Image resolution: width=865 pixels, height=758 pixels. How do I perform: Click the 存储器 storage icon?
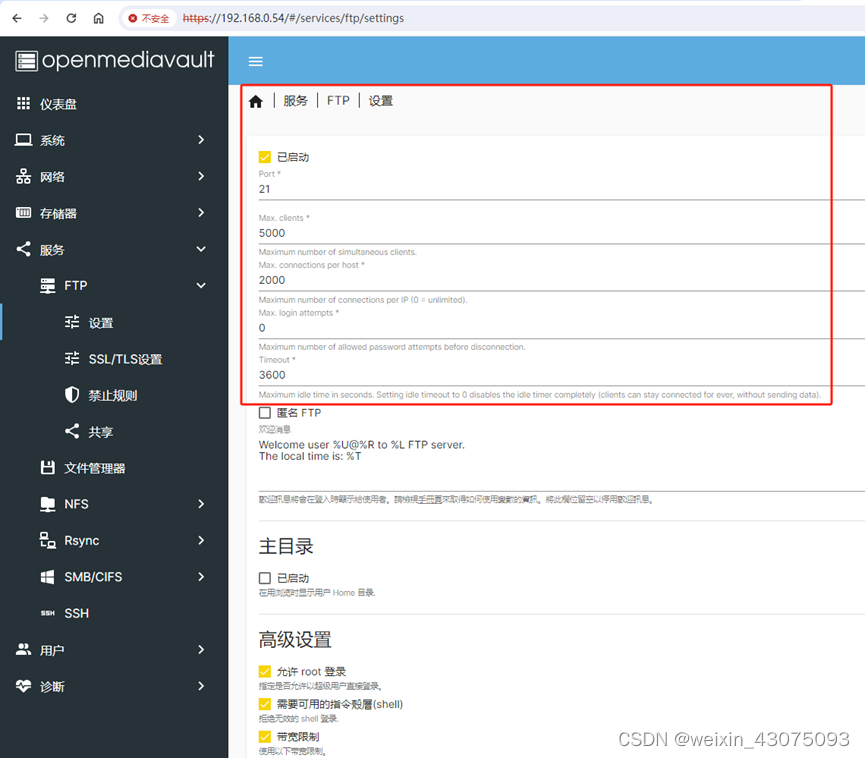point(23,212)
